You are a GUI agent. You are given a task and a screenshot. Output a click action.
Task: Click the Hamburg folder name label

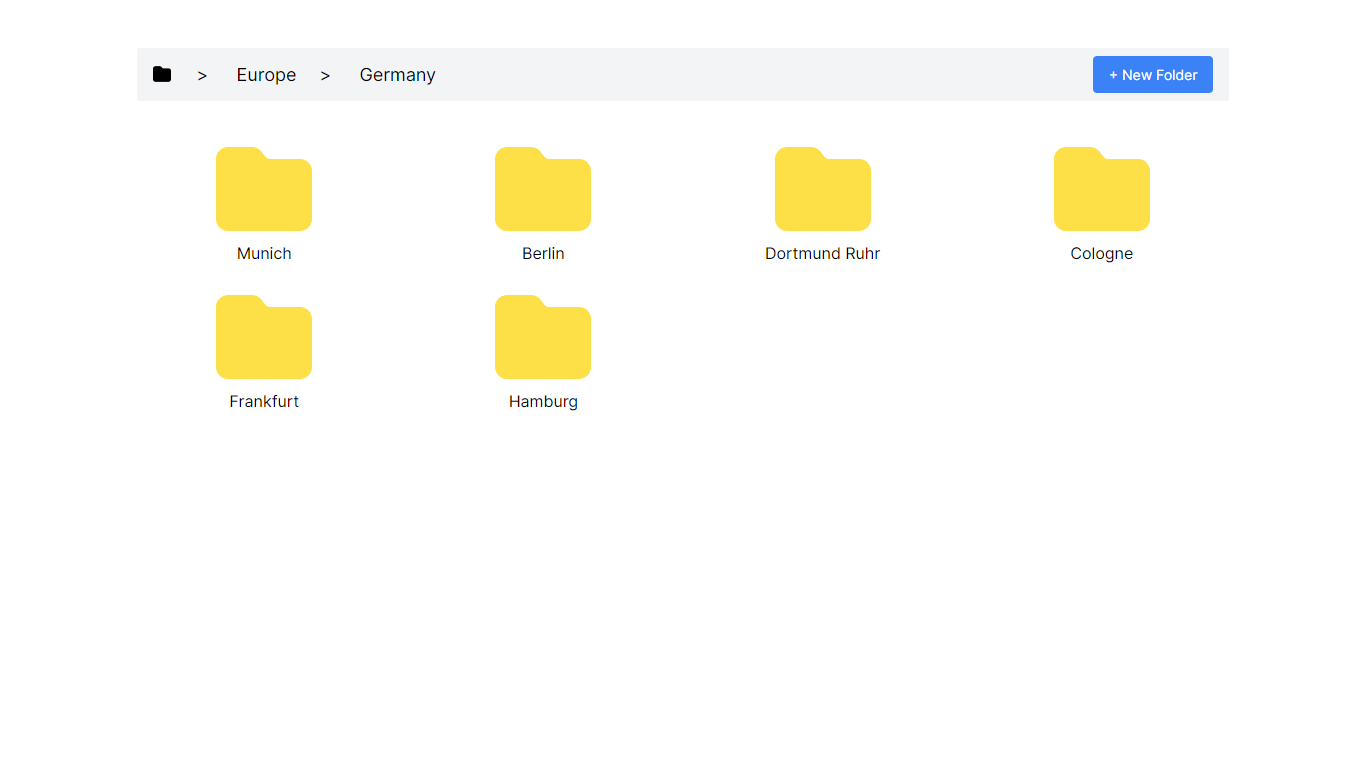[543, 402]
